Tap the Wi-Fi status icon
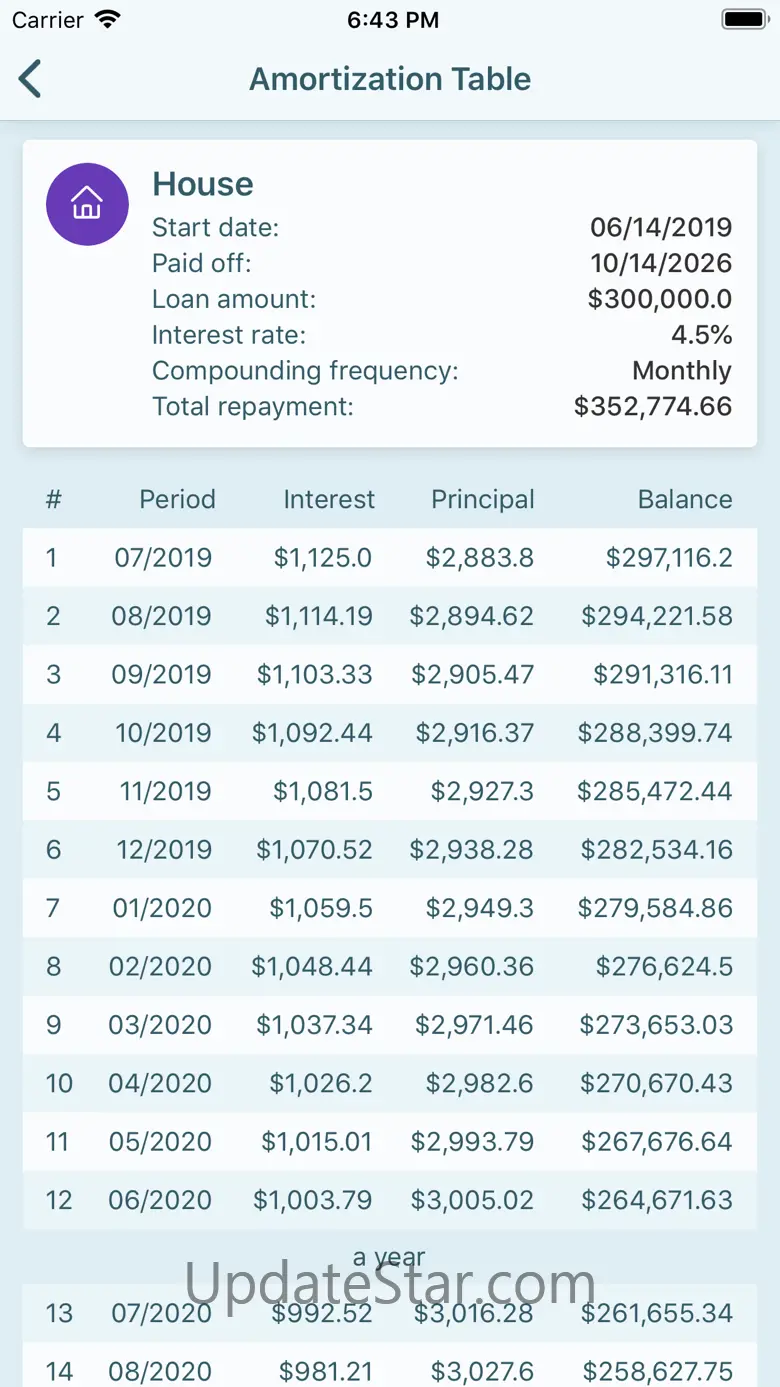The width and height of the screenshot is (780, 1387). click(107, 20)
